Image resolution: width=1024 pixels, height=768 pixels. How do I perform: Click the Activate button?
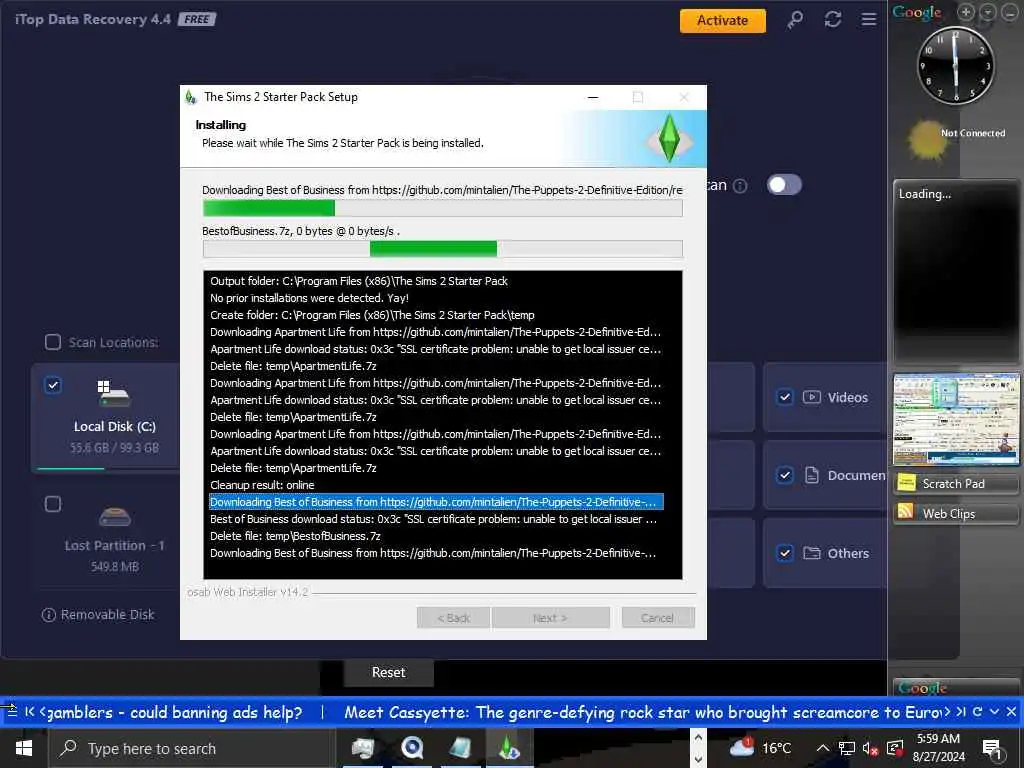pyautogui.click(x=722, y=20)
